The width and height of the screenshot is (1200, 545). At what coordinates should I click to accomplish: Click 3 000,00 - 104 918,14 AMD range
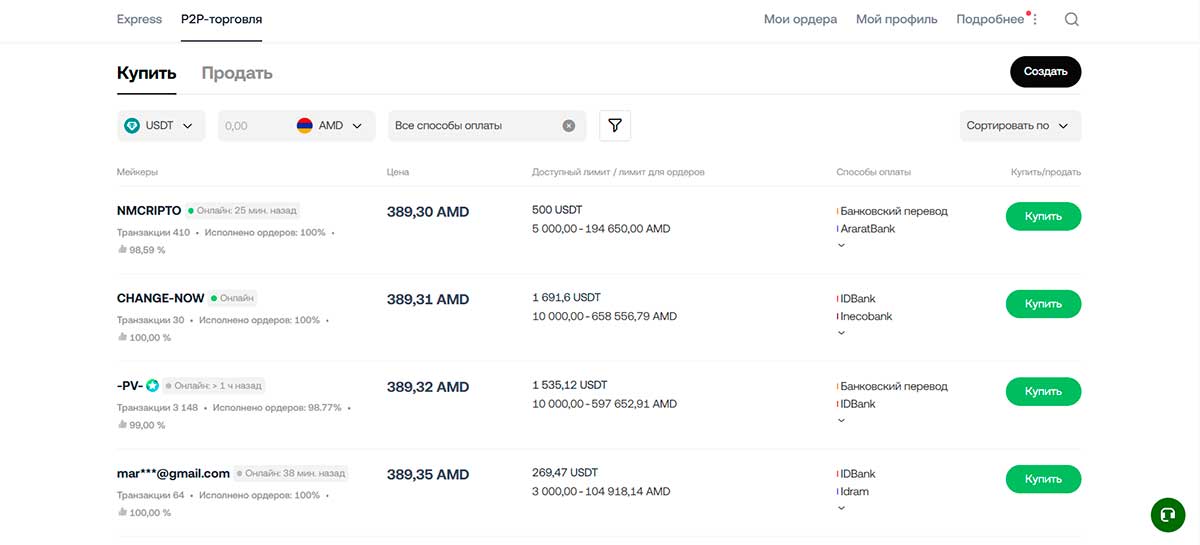point(601,492)
